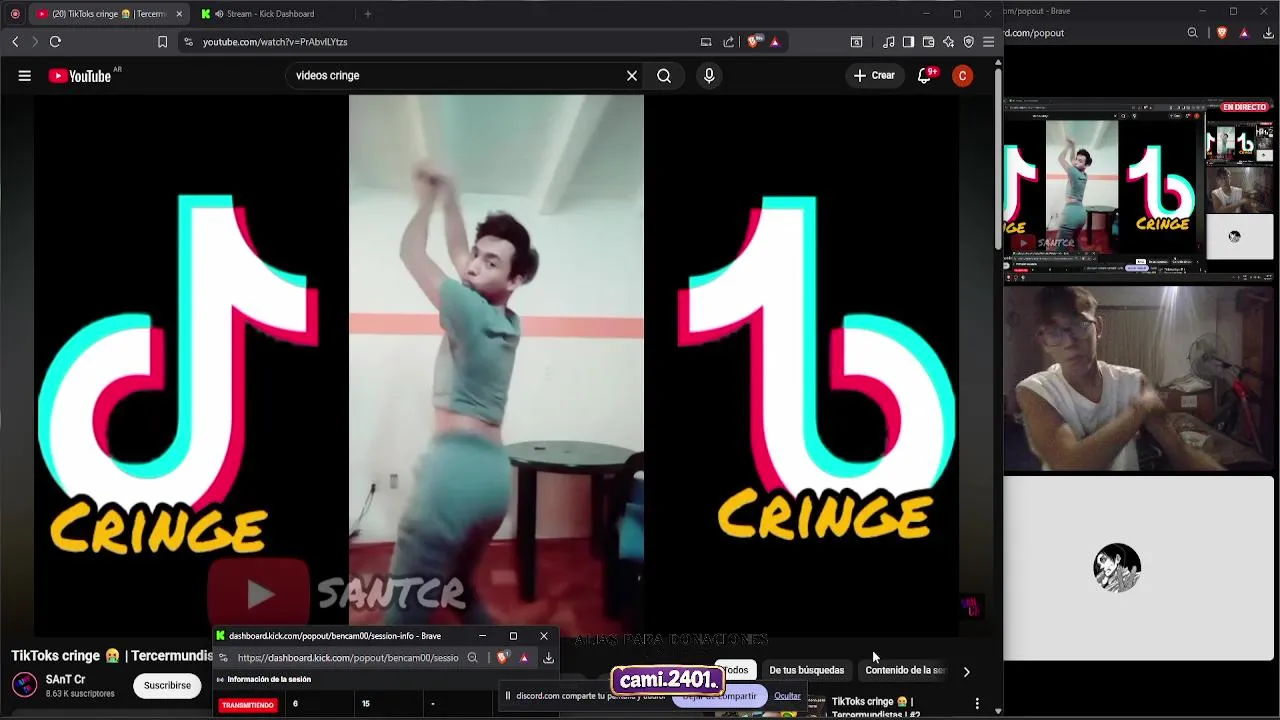Show more filter chips with right arrow
1280x720 pixels.
click(x=966, y=672)
